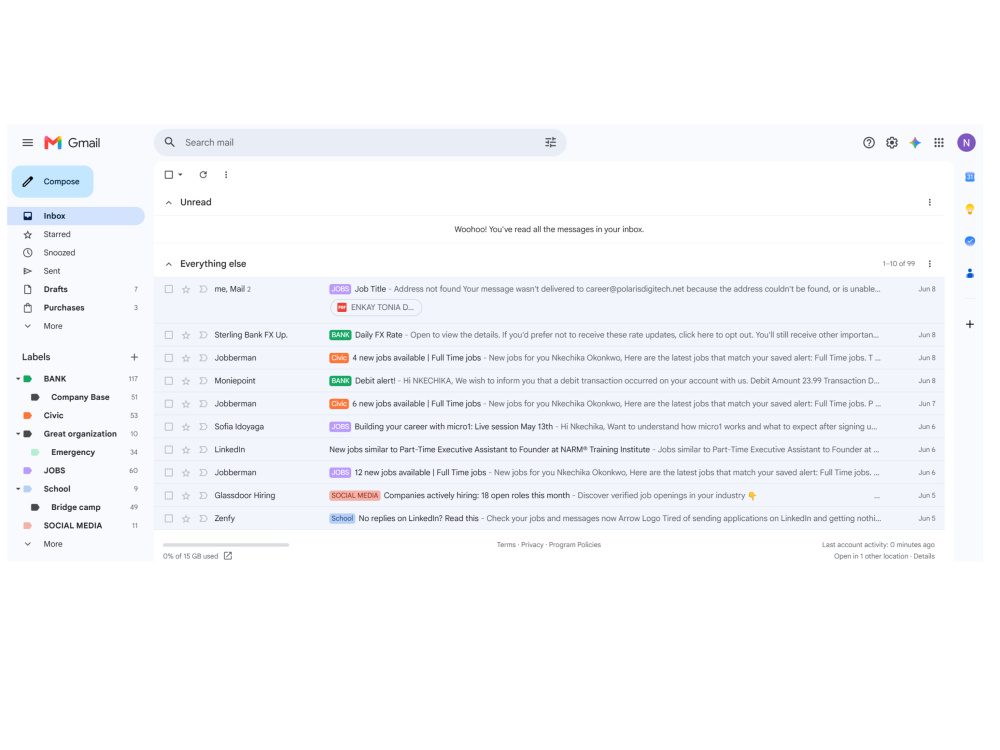Open the JOBS purple label
This screenshot has width=1000, height=750.
tap(76, 471)
